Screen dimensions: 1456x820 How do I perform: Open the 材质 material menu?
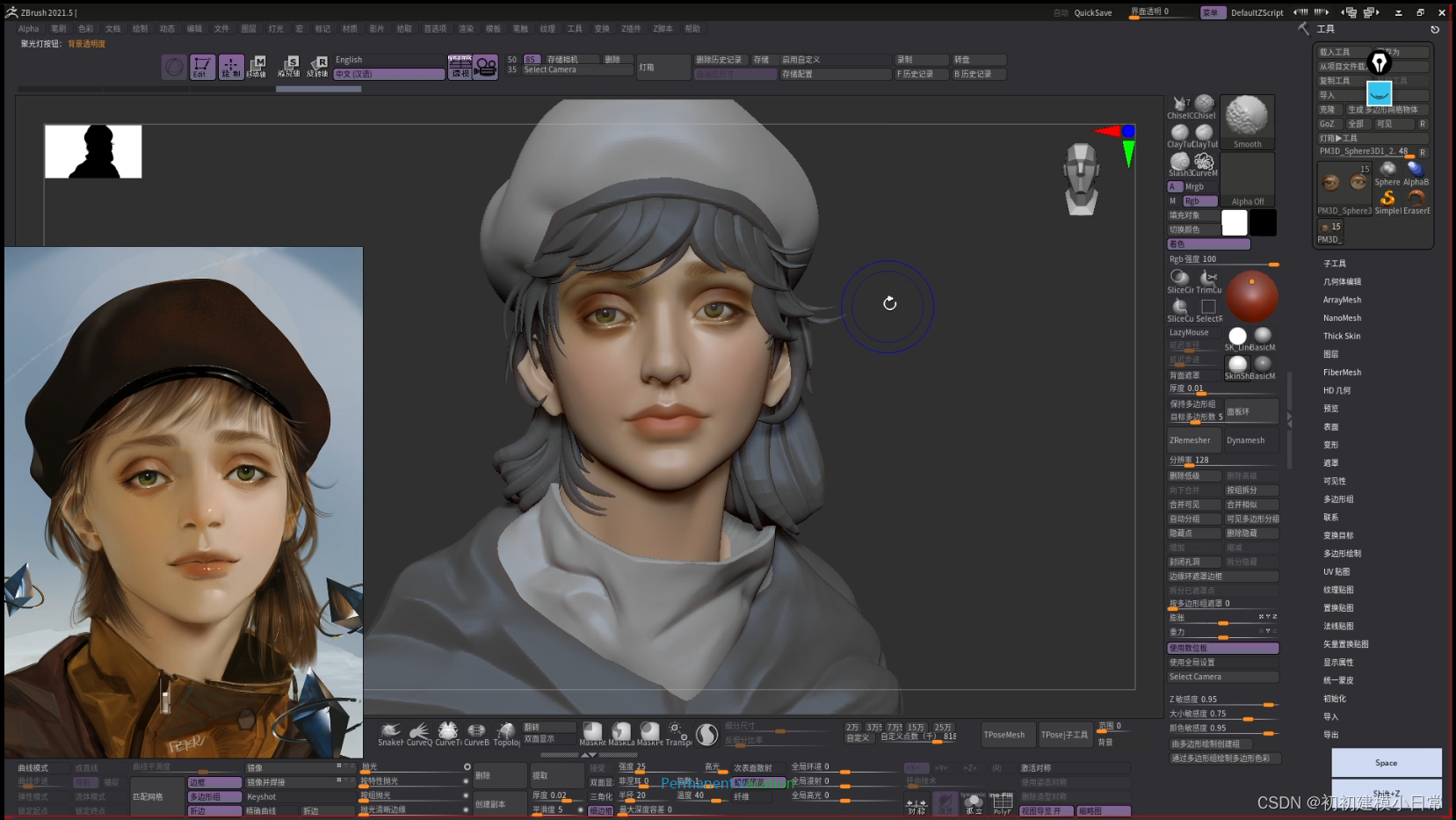pyautogui.click(x=350, y=29)
